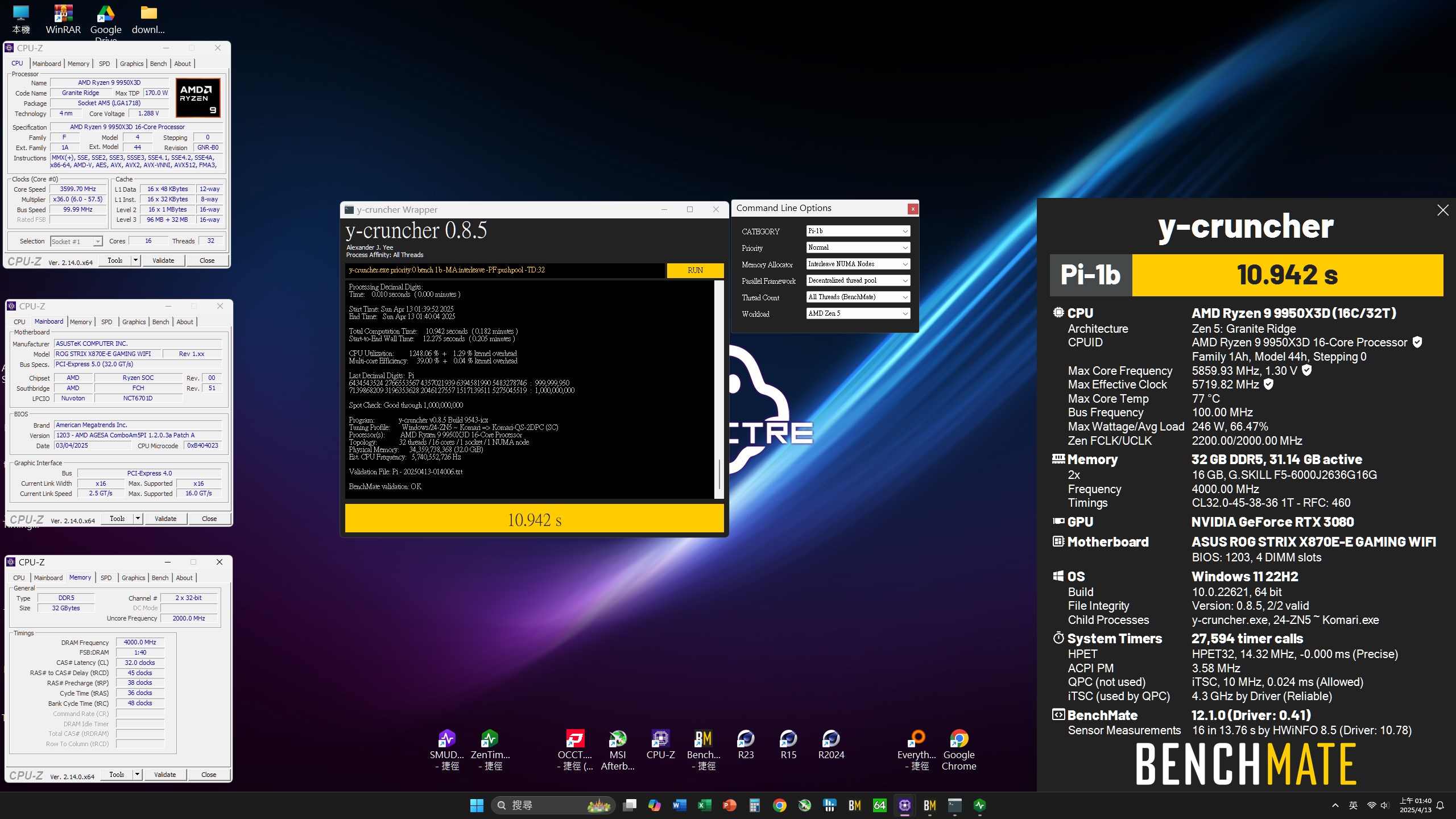Switch to the terminal window taskbar icon
1456x819 pixels.
[955, 805]
